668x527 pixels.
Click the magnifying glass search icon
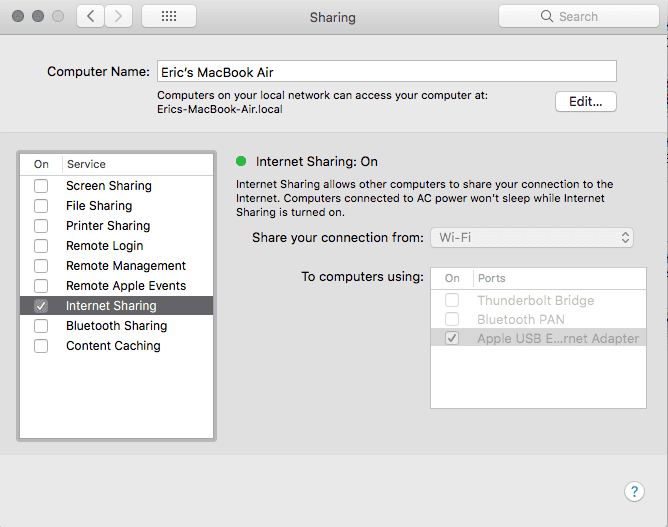[547, 16]
